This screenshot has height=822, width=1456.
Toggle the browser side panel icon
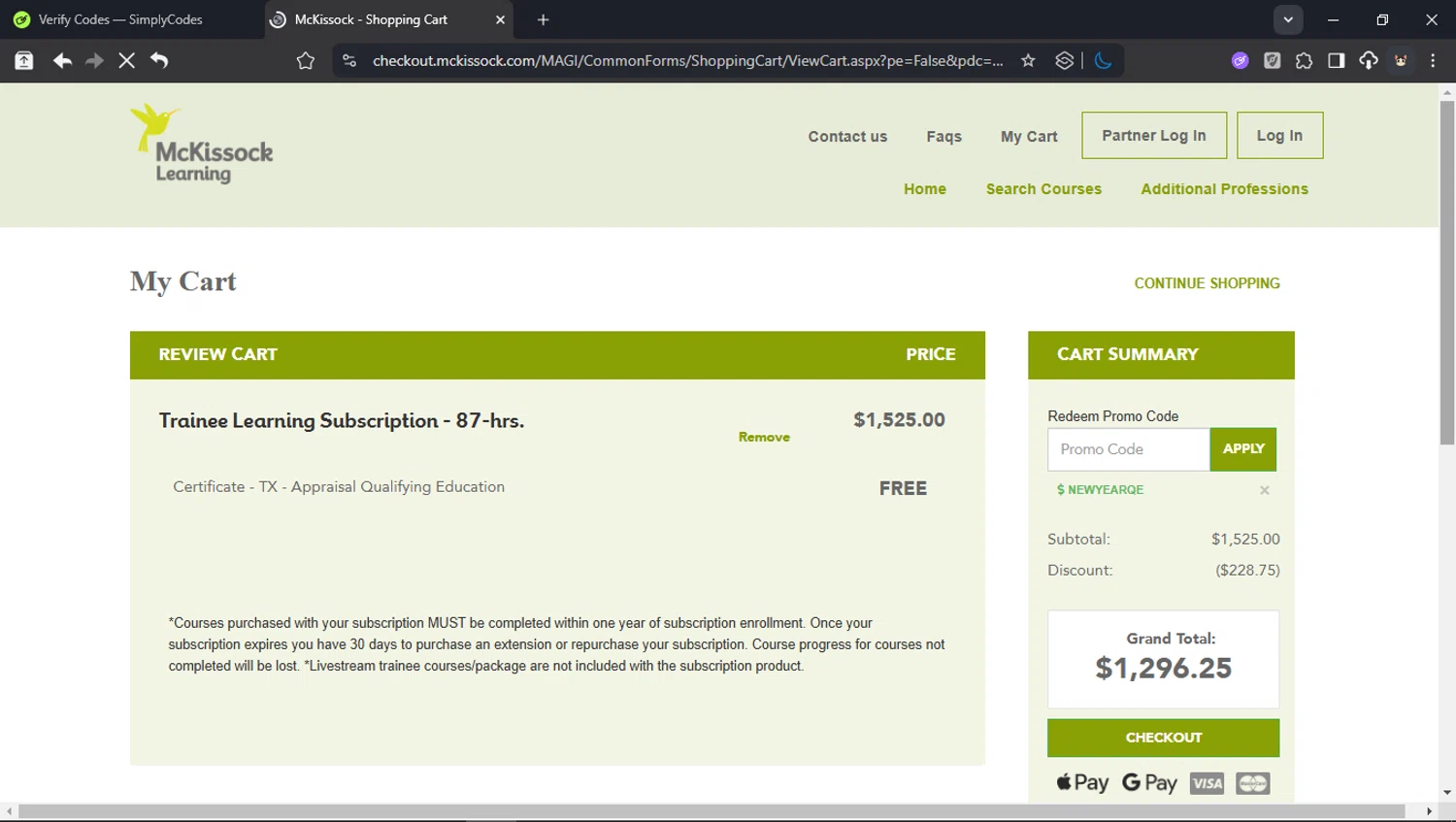point(1336,60)
